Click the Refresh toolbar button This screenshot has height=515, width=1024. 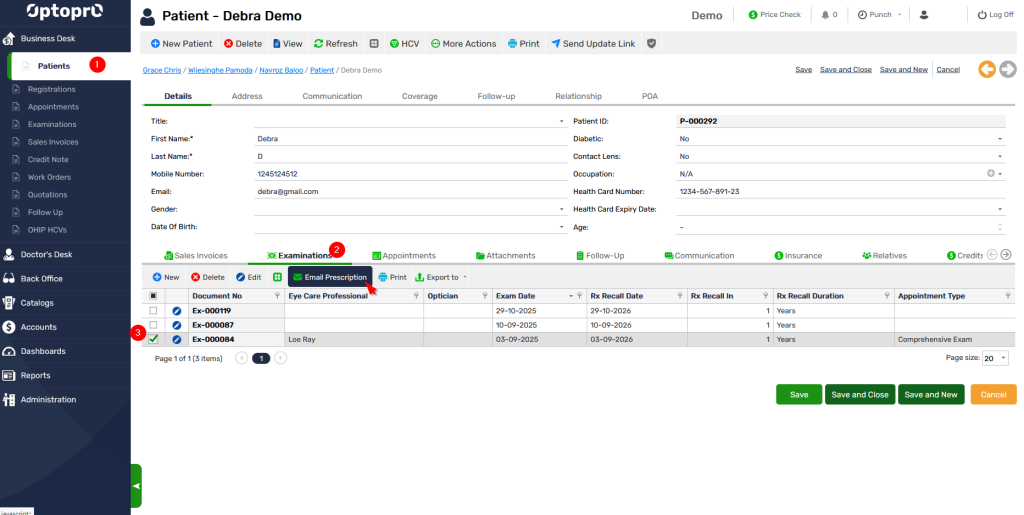[x=335, y=44]
